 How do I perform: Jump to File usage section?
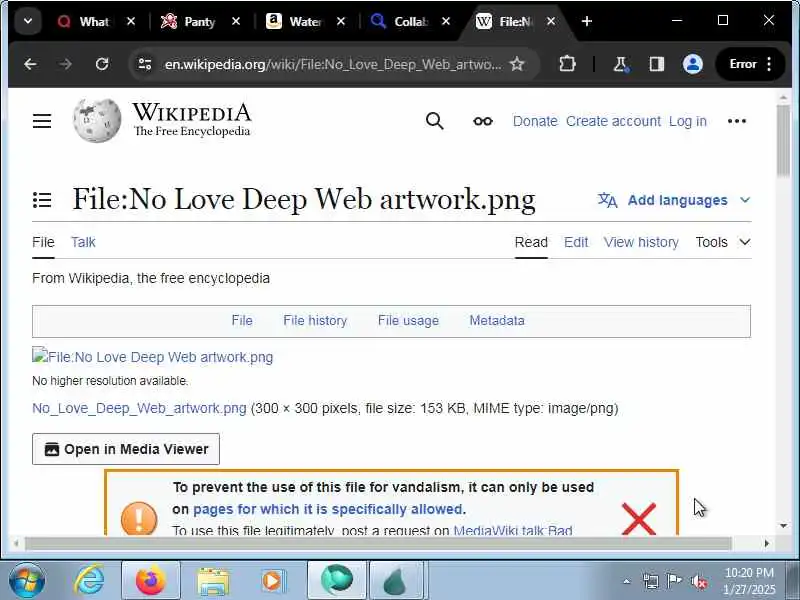pyautogui.click(x=408, y=320)
